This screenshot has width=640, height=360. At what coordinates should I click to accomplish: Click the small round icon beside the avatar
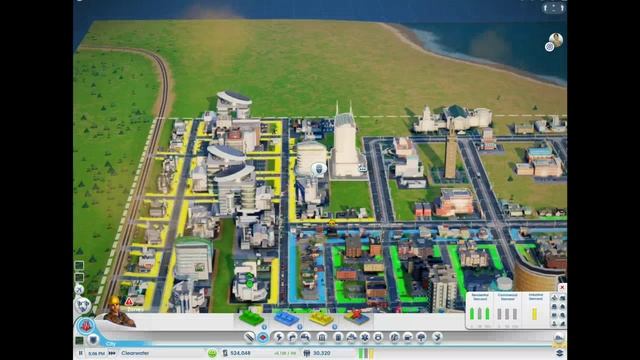(549, 47)
